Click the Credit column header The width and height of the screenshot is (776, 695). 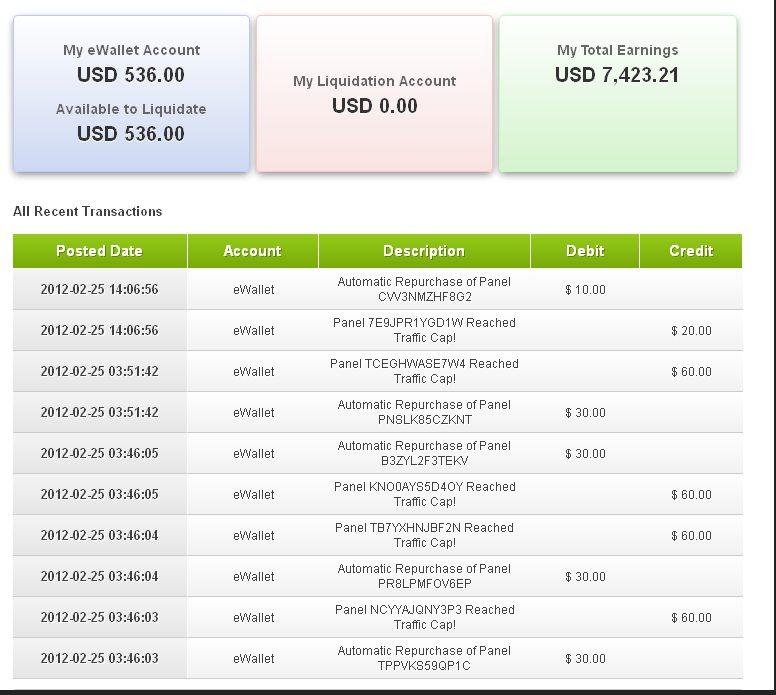click(691, 251)
